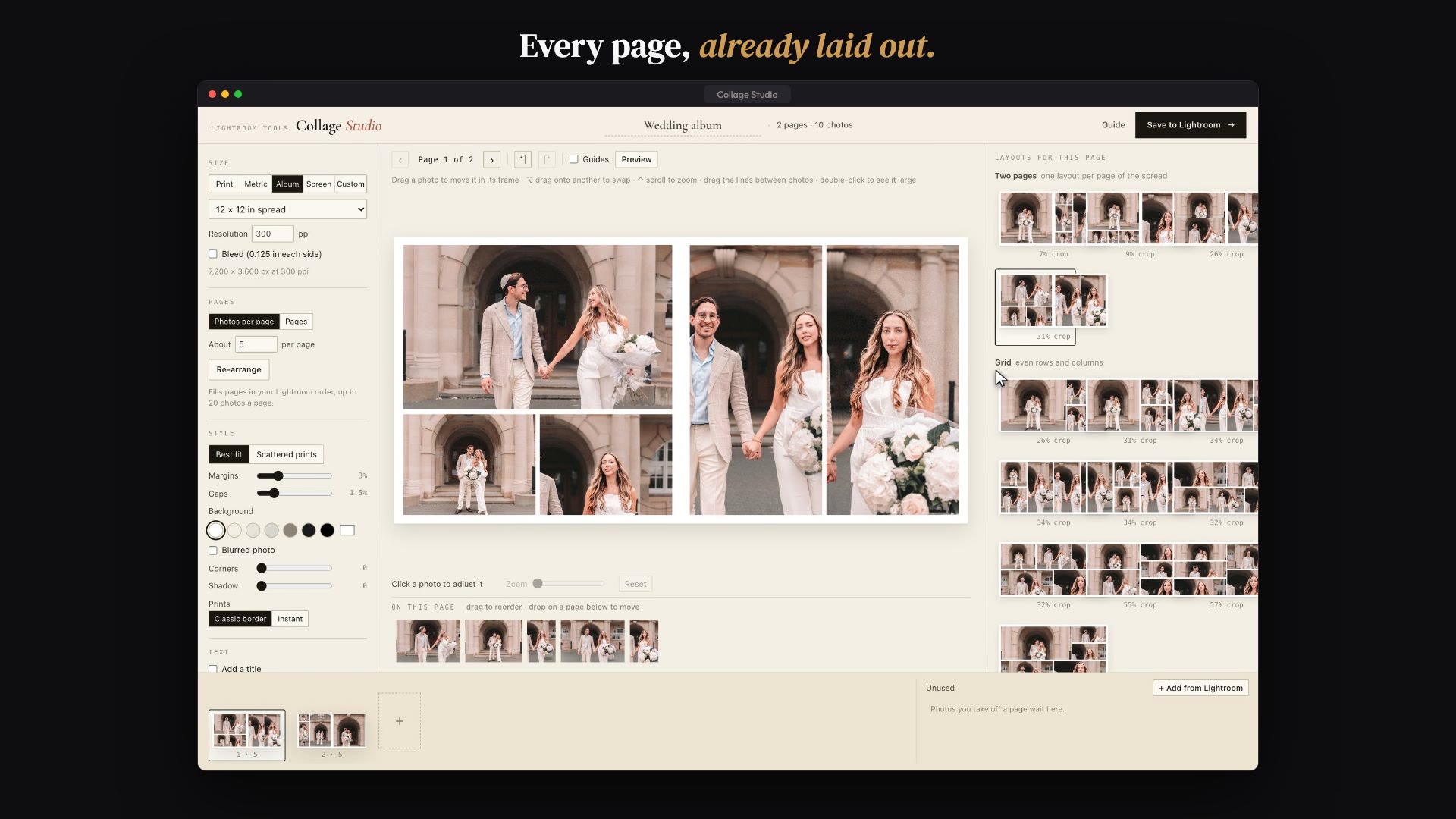Click the Shadow slider

point(294,586)
